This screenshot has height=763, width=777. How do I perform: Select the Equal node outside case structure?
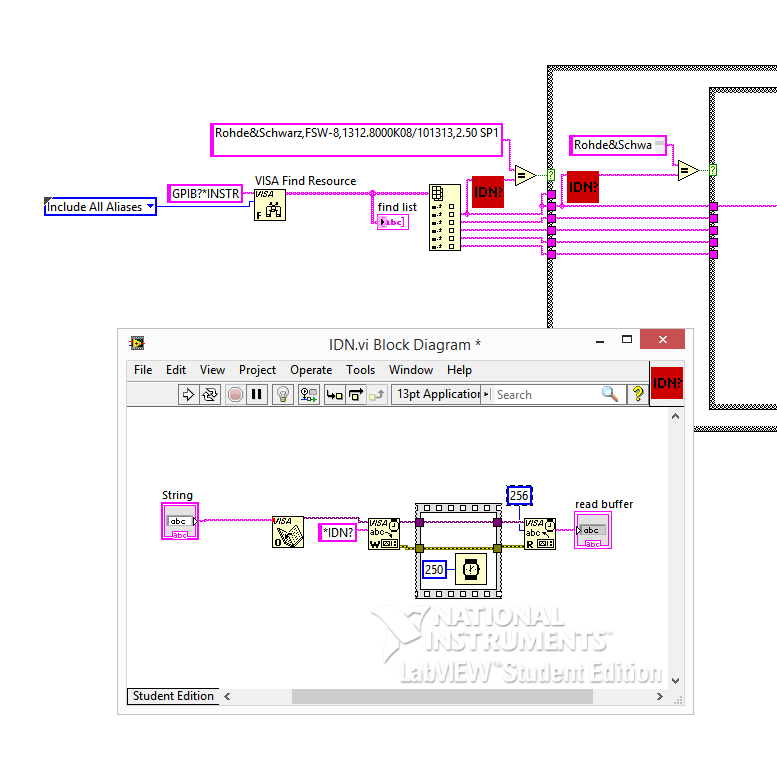pos(525,175)
